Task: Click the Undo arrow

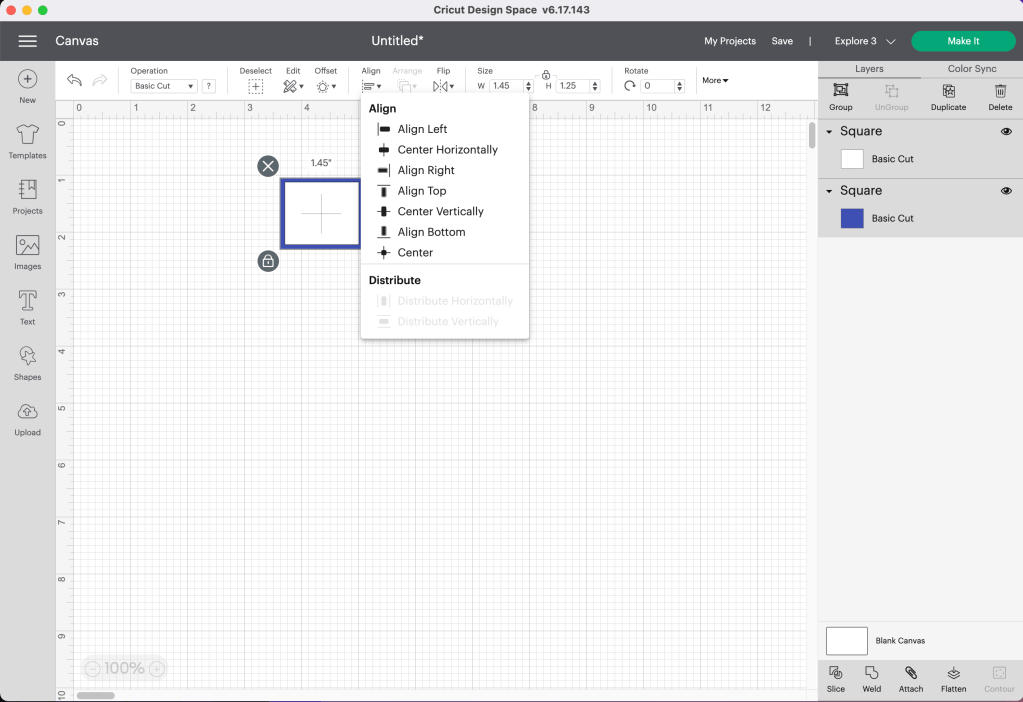Action: (74, 81)
